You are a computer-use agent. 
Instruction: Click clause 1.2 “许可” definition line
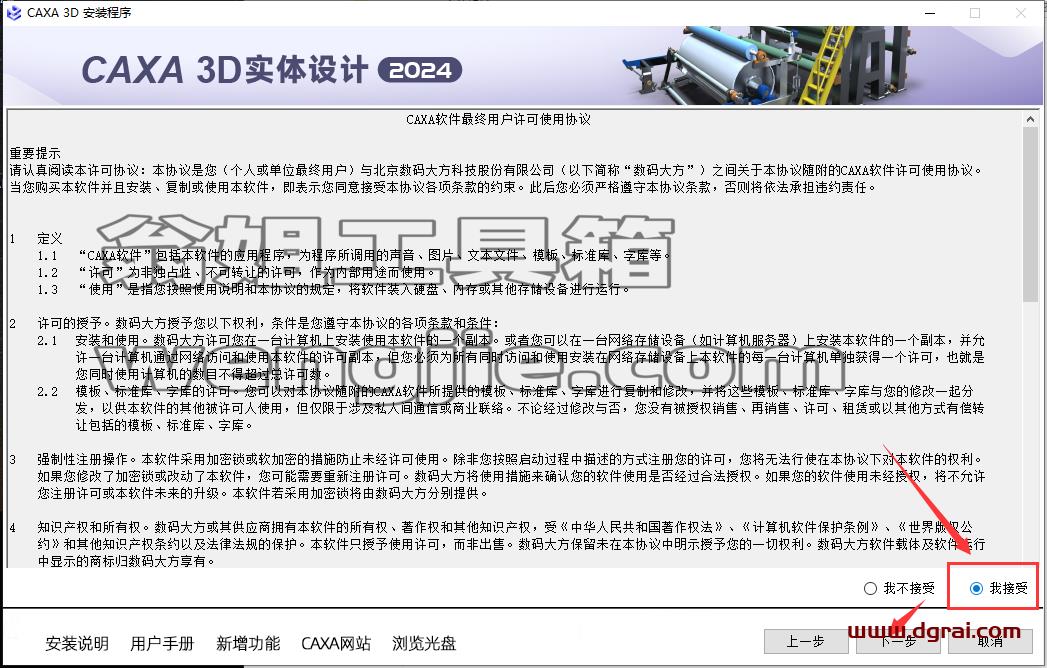(238, 273)
